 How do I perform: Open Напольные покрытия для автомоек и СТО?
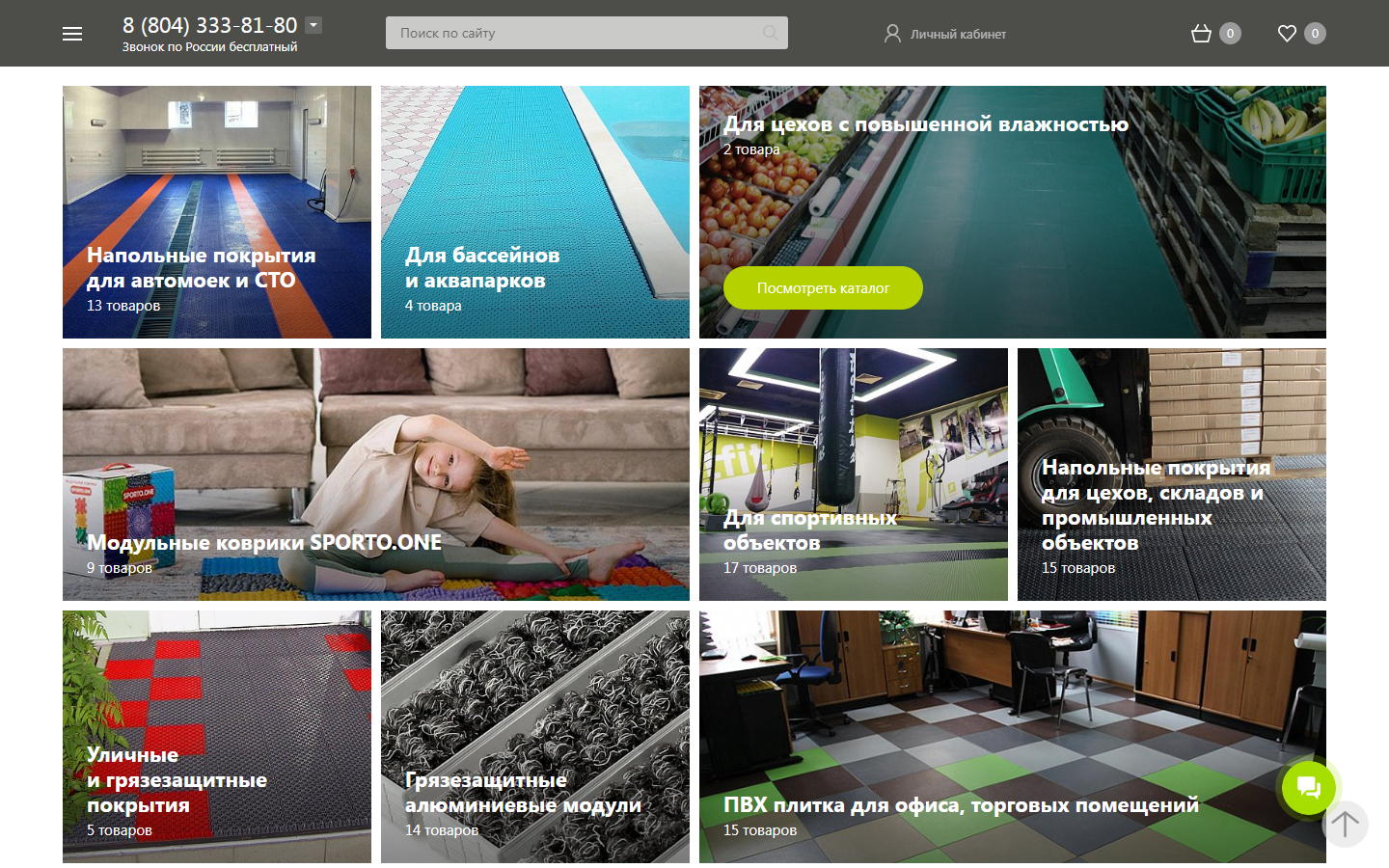(x=217, y=212)
